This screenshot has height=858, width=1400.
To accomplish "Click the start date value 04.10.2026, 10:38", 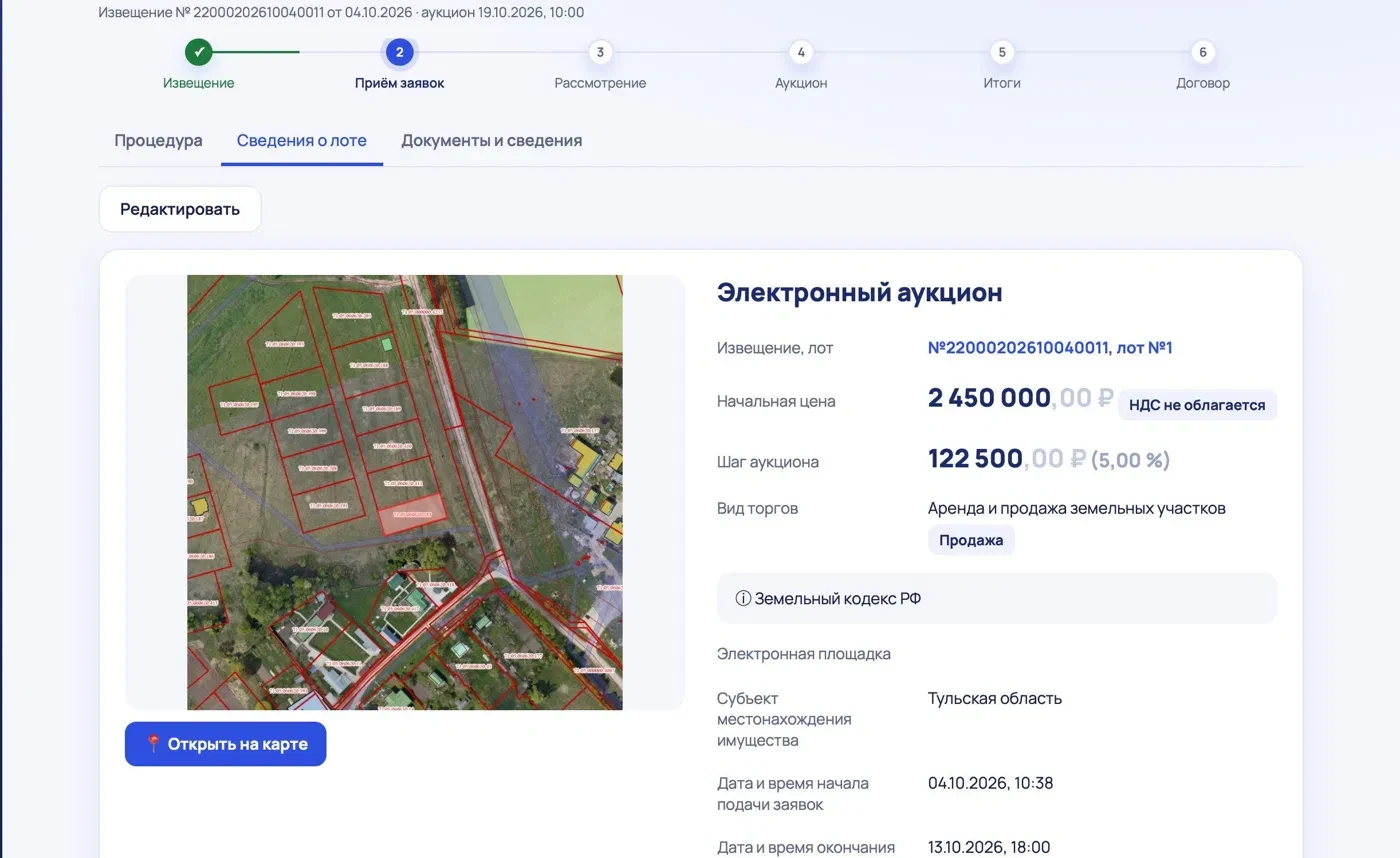I will point(991,783).
